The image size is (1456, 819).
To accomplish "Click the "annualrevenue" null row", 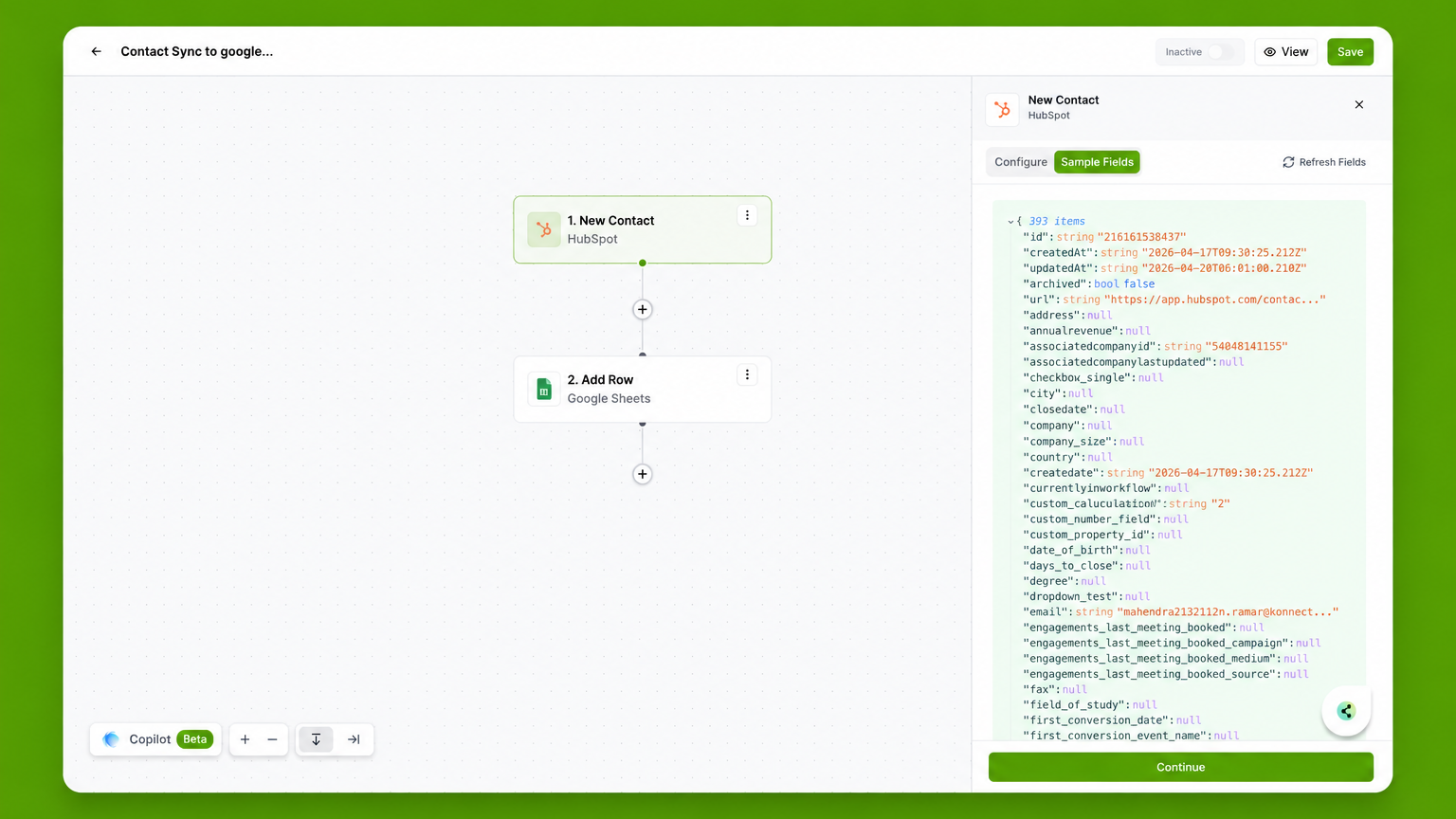I will pyautogui.click(x=1086, y=331).
